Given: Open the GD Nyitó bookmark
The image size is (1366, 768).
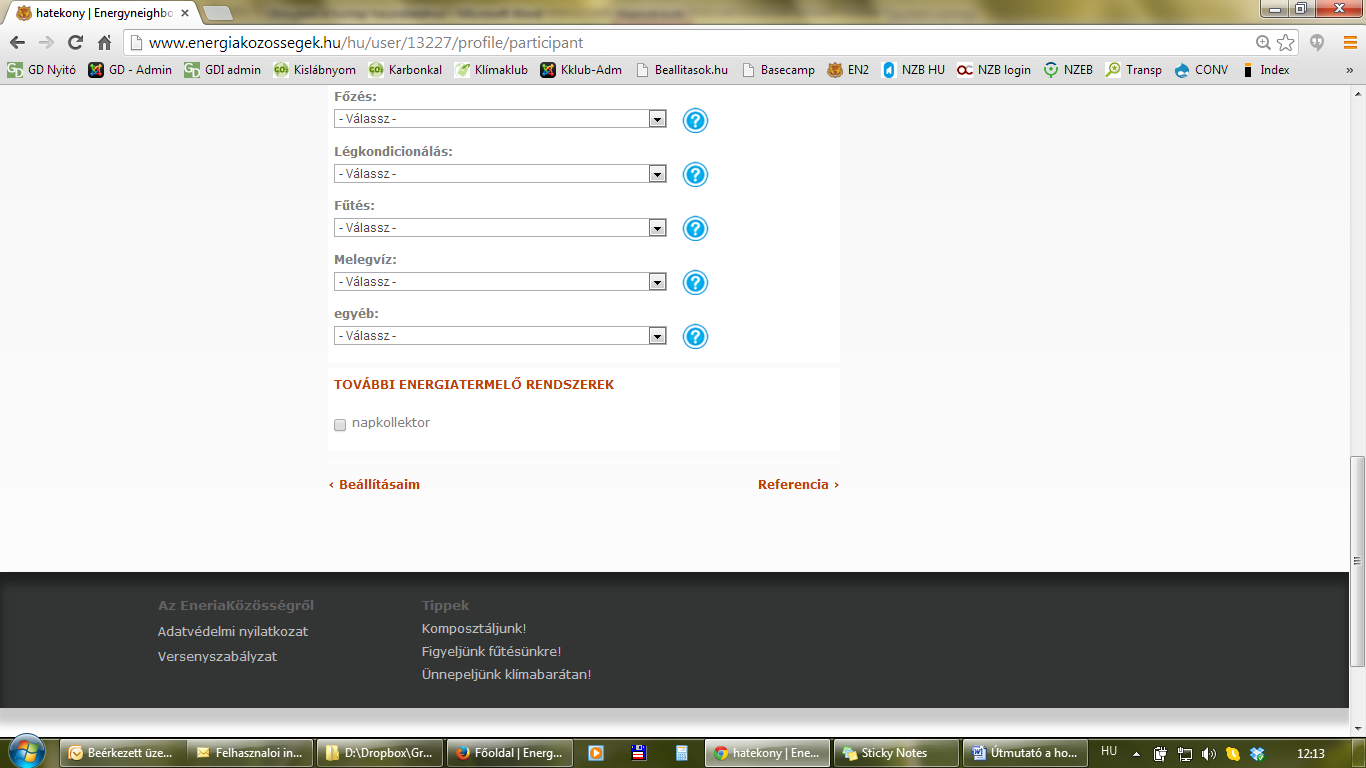Looking at the screenshot, I should pos(42,70).
